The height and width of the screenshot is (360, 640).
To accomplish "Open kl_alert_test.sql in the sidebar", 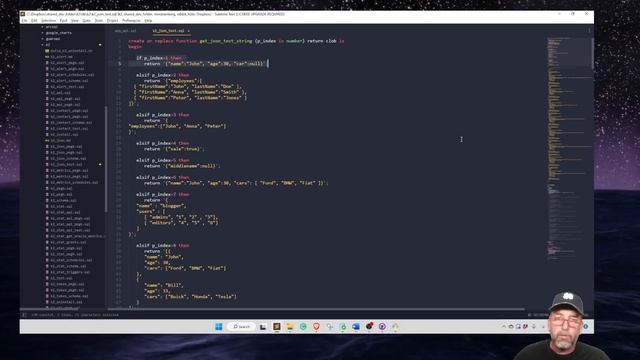I will coord(67,87).
